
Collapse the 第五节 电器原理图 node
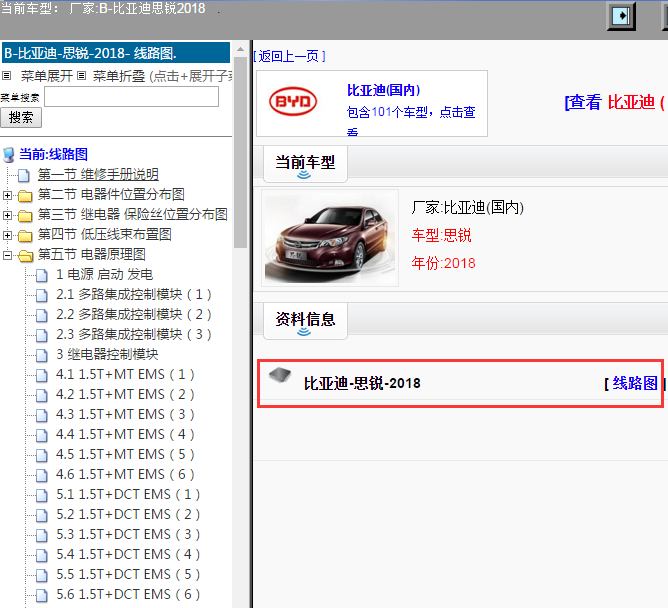[7, 255]
